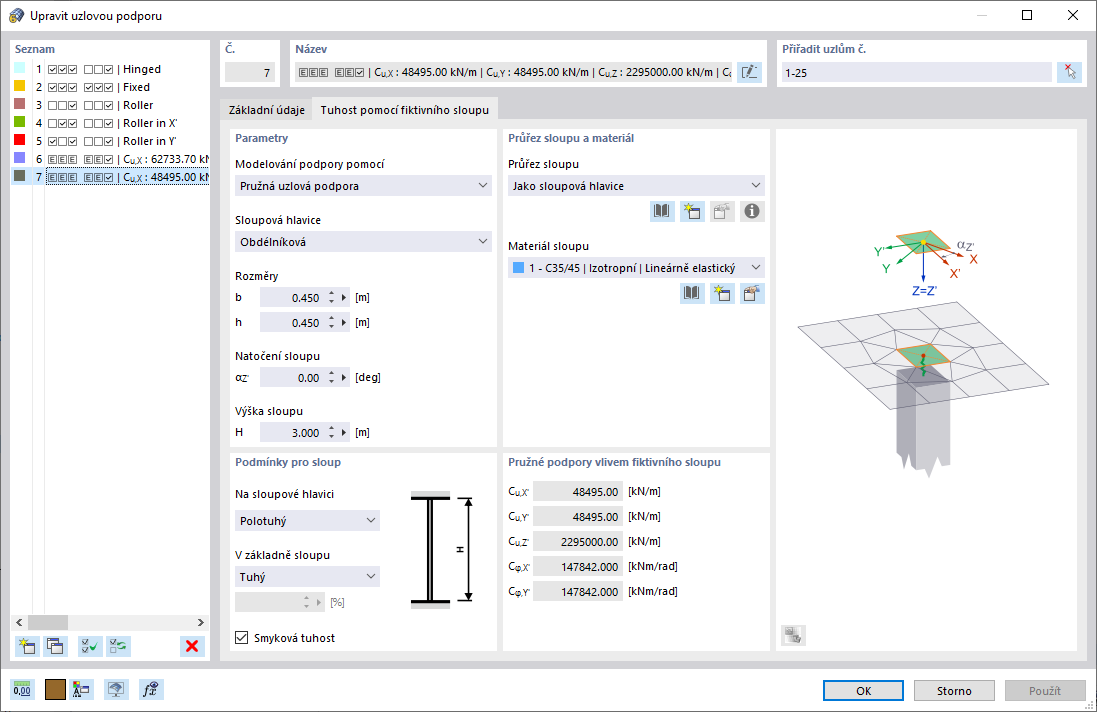Open the units and decimals icon

[22, 690]
